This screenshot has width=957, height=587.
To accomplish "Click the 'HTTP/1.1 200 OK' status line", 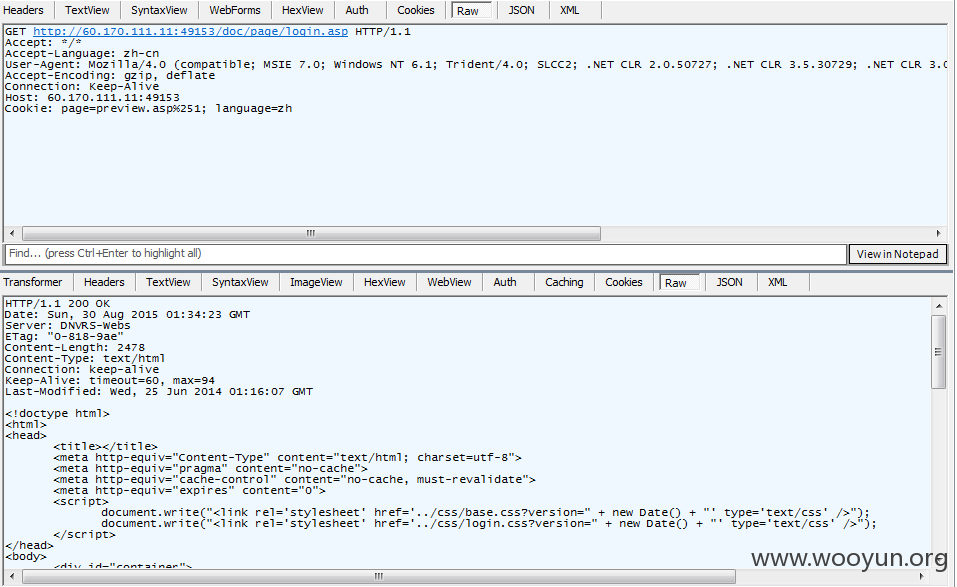I will (57, 303).
